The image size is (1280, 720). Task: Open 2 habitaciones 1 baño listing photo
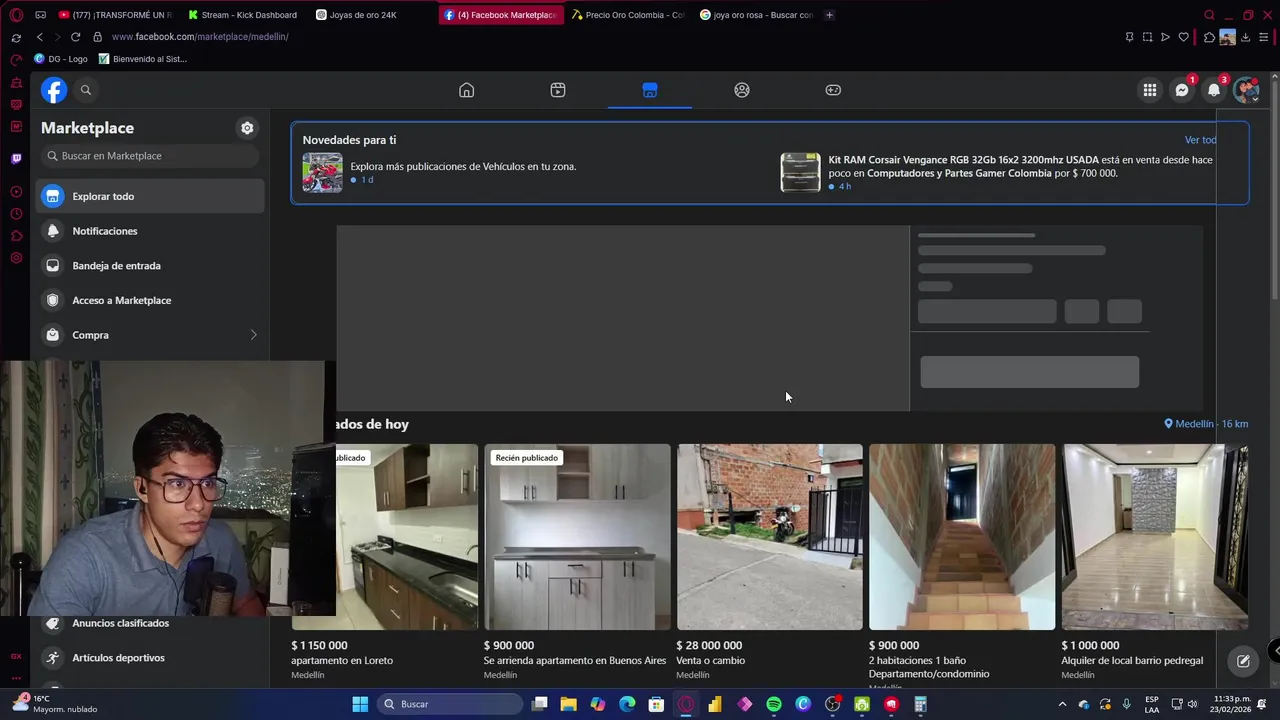click(962, 537)
